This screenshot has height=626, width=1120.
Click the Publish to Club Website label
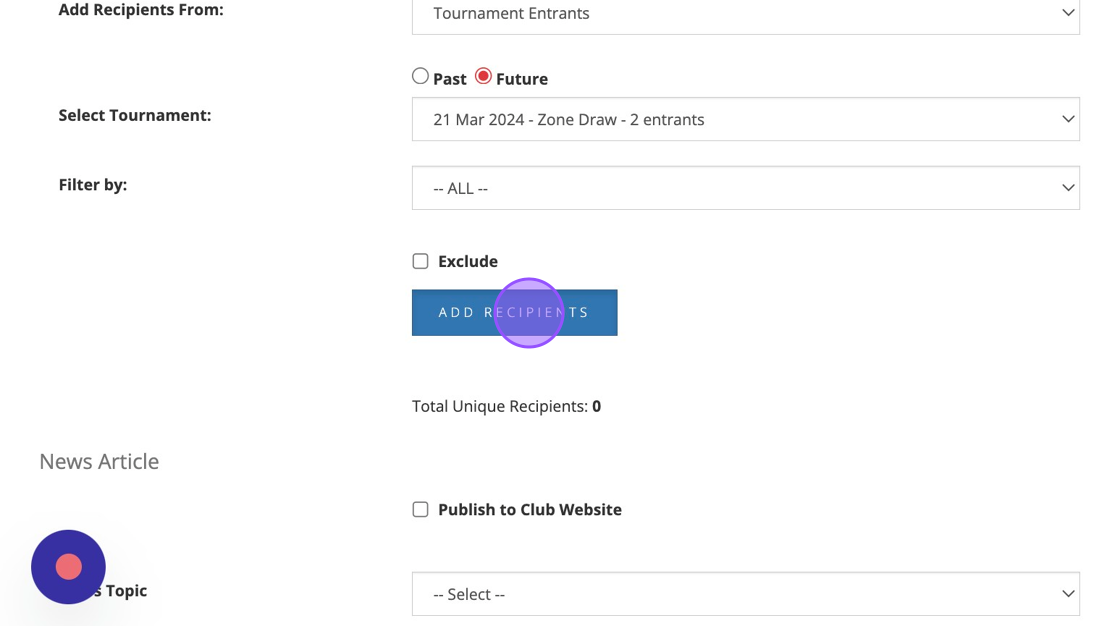[x=530, y=510]
